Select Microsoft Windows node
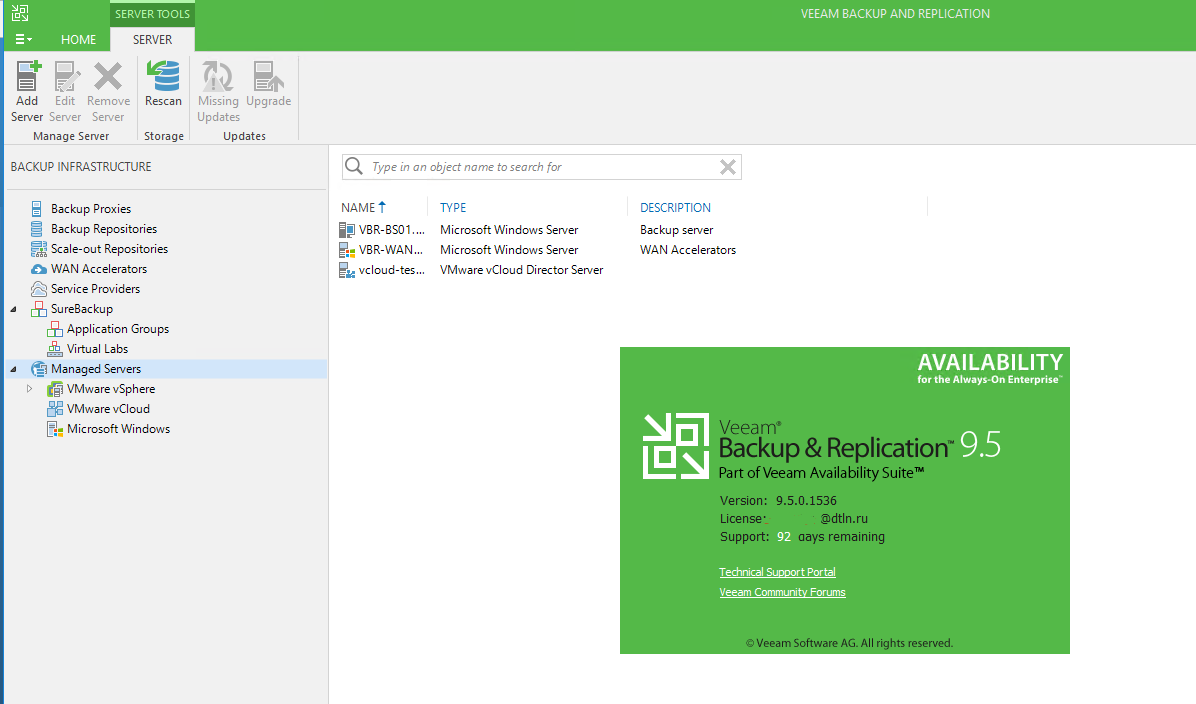 [x=118, y=429]
